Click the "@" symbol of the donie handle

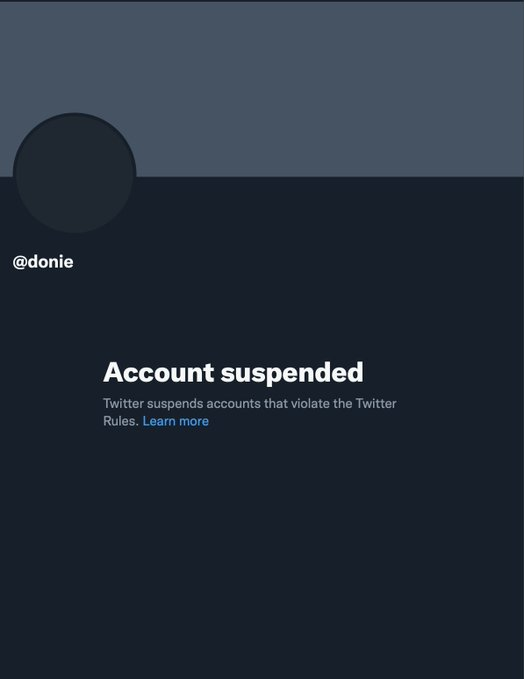point(20,262)
